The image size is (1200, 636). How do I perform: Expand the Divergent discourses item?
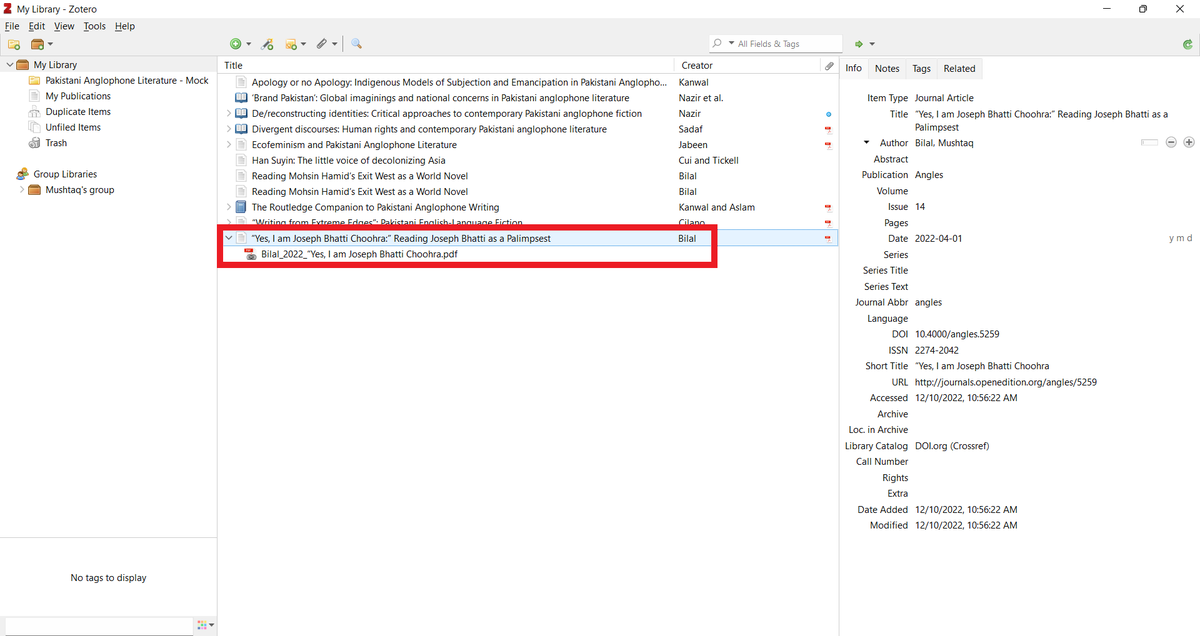point(229,129)
